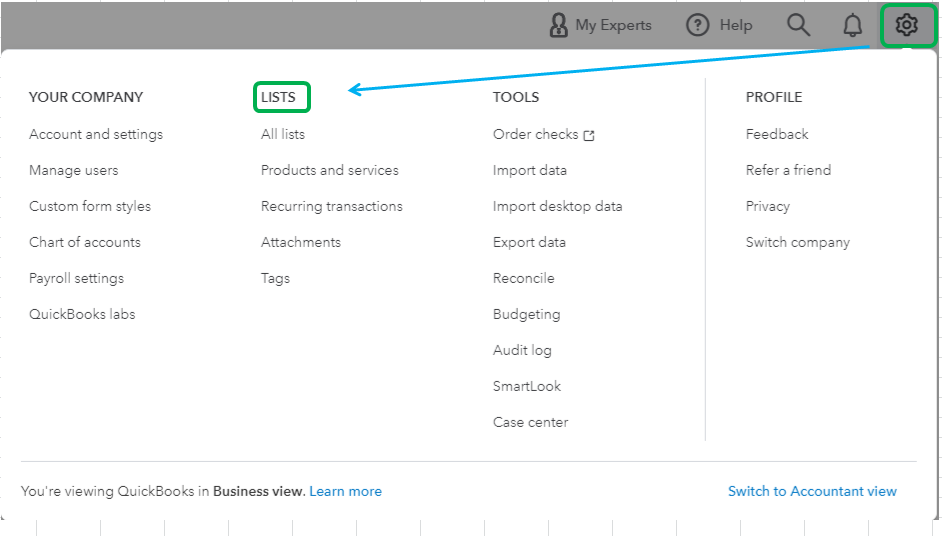Choose Import data

click(x=529, y=170)
